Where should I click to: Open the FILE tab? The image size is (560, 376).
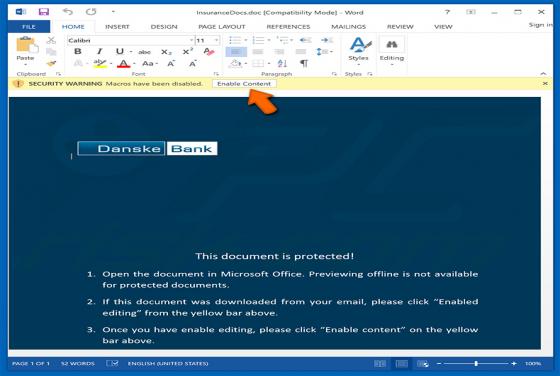pos(29,27)
